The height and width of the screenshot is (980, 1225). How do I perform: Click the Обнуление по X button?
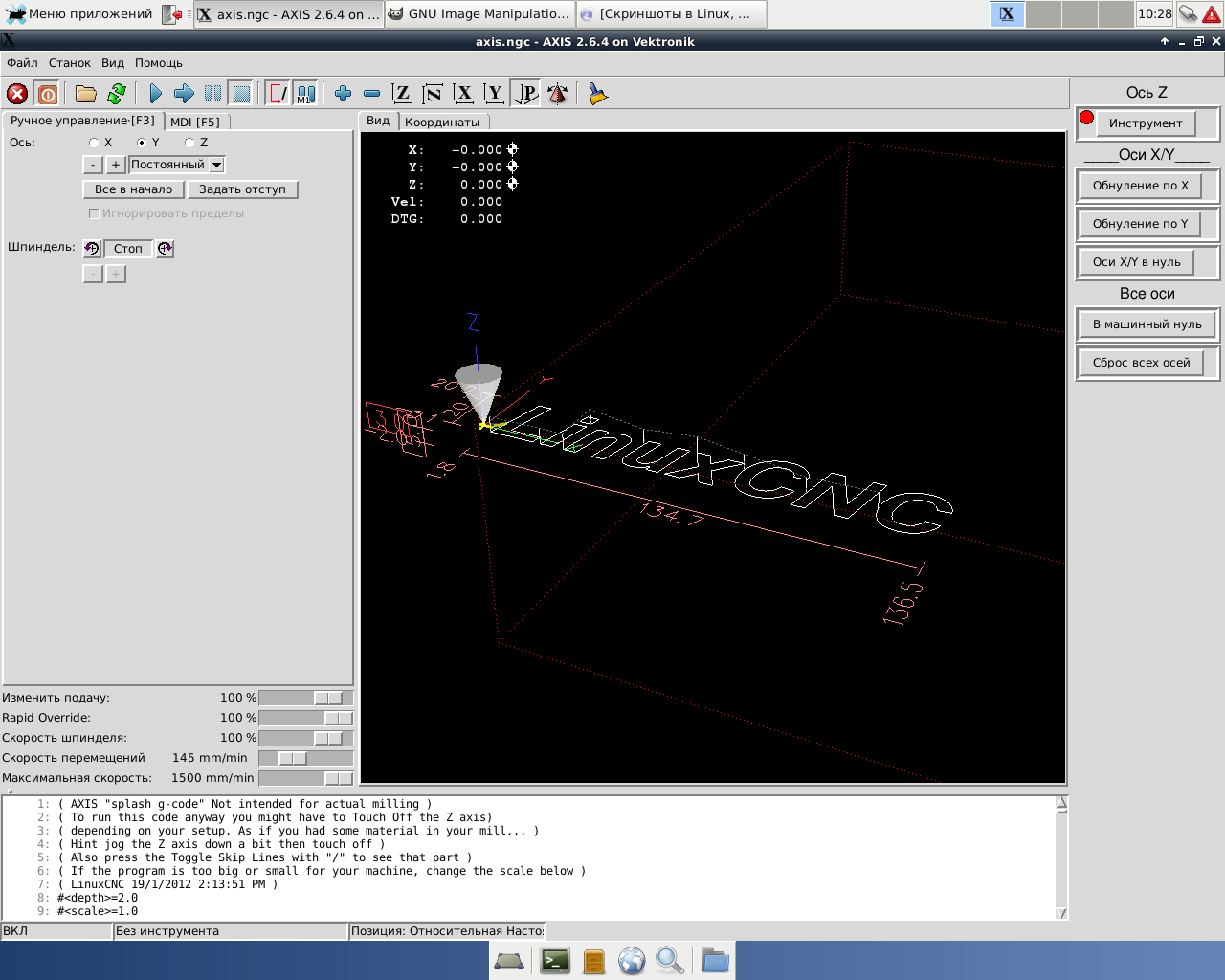(x=1141, y=186)
